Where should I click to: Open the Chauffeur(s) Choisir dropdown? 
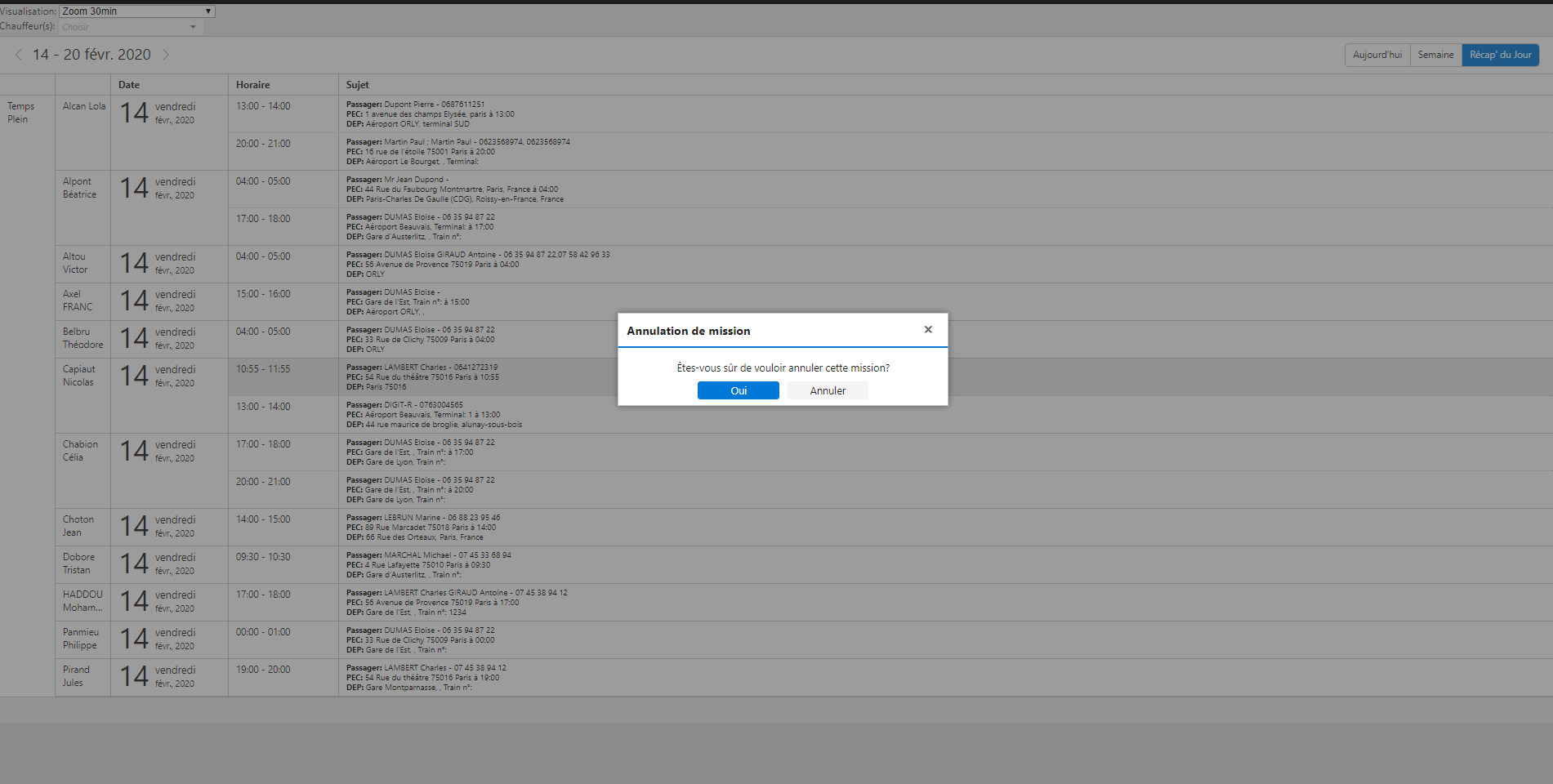pyautogui.click(x=130, y=27)
